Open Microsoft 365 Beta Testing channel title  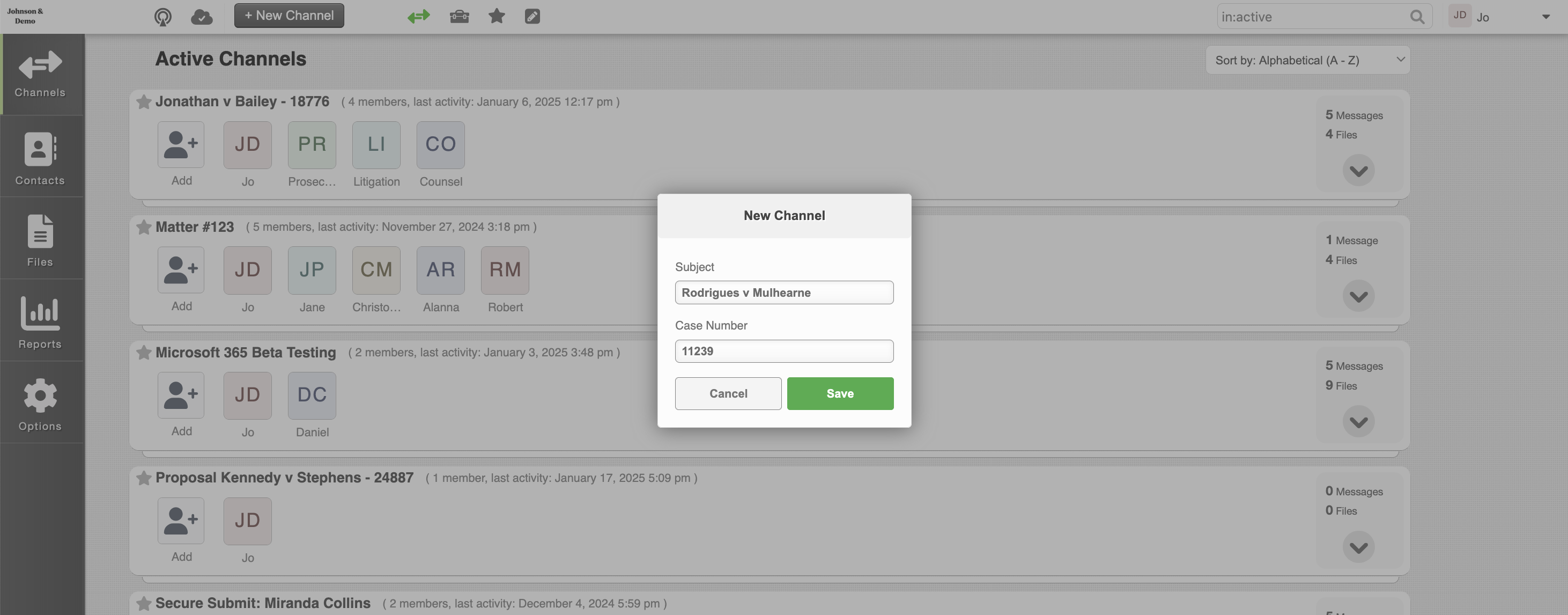246,353
